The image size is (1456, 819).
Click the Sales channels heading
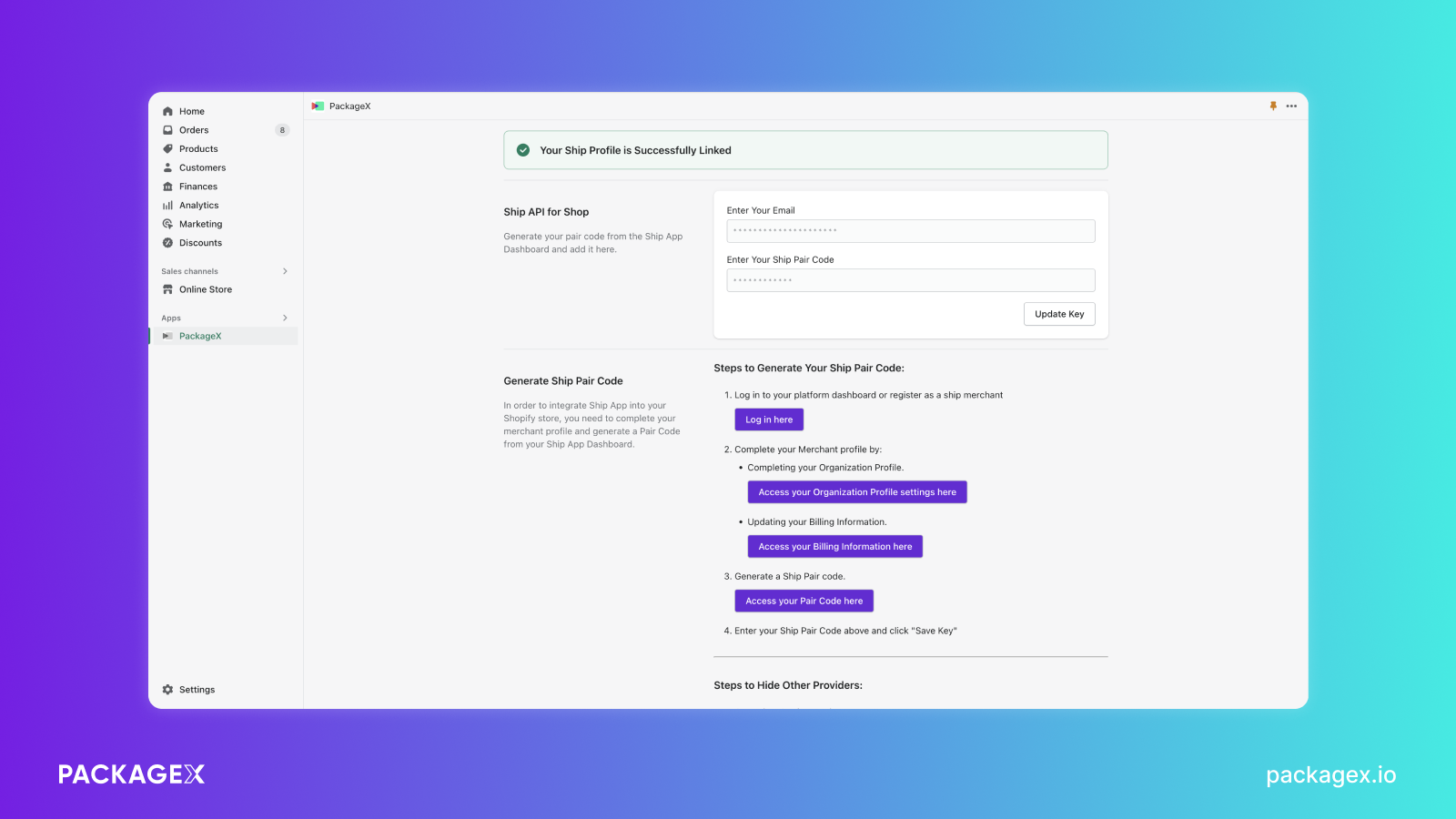189,271
